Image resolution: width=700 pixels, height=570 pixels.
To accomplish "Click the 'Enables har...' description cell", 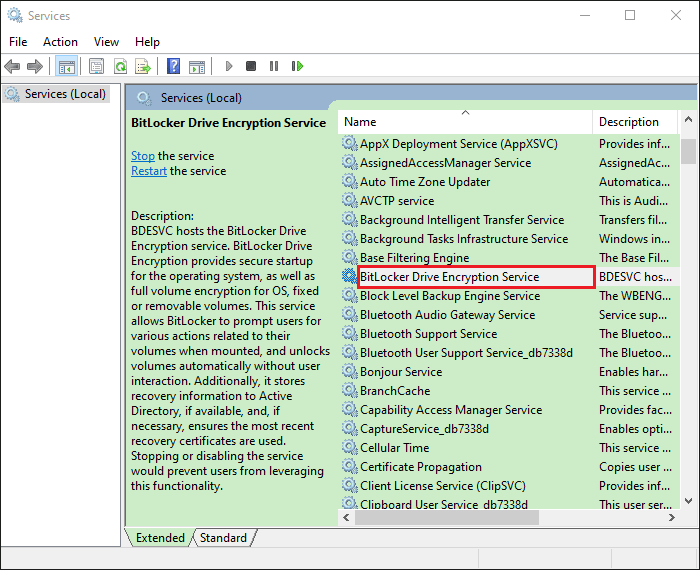I will [x=633, y=372].
